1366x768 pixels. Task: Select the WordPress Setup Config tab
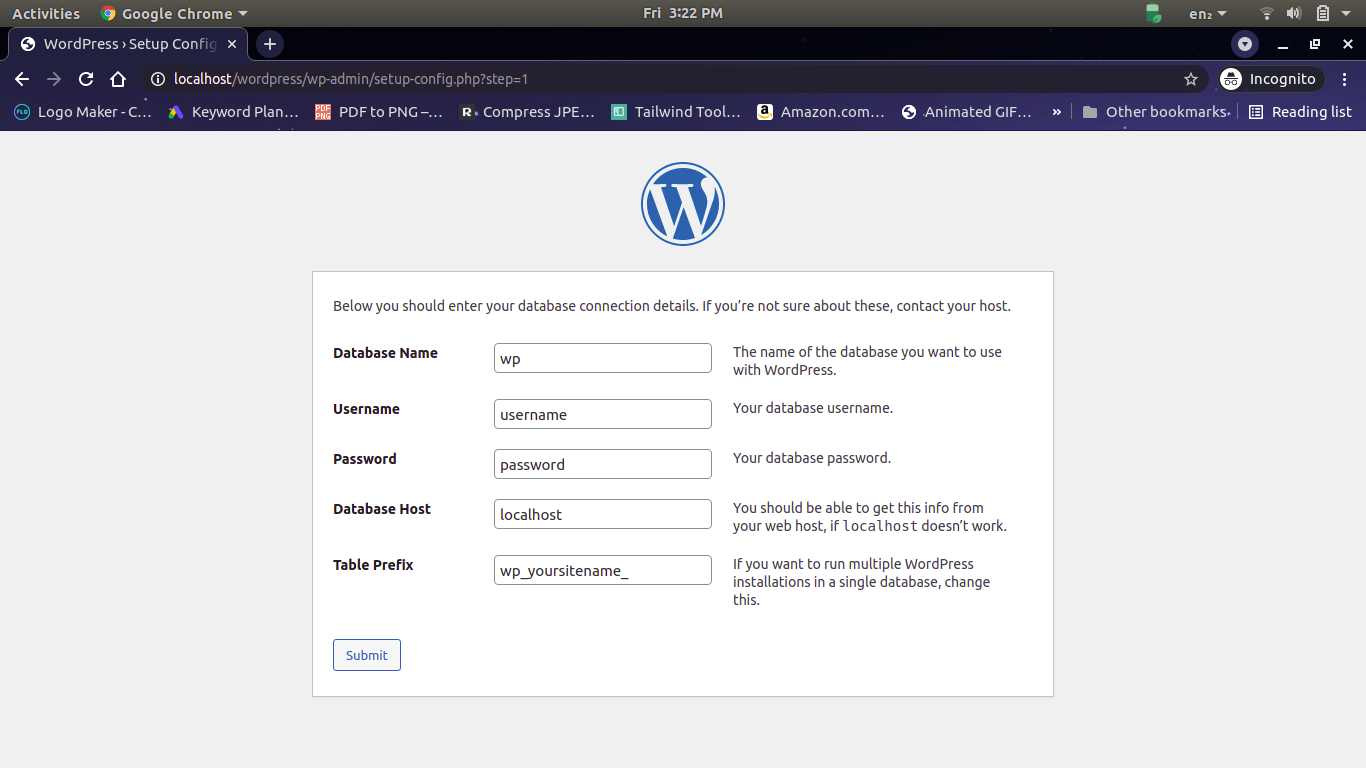click(128, 44)
